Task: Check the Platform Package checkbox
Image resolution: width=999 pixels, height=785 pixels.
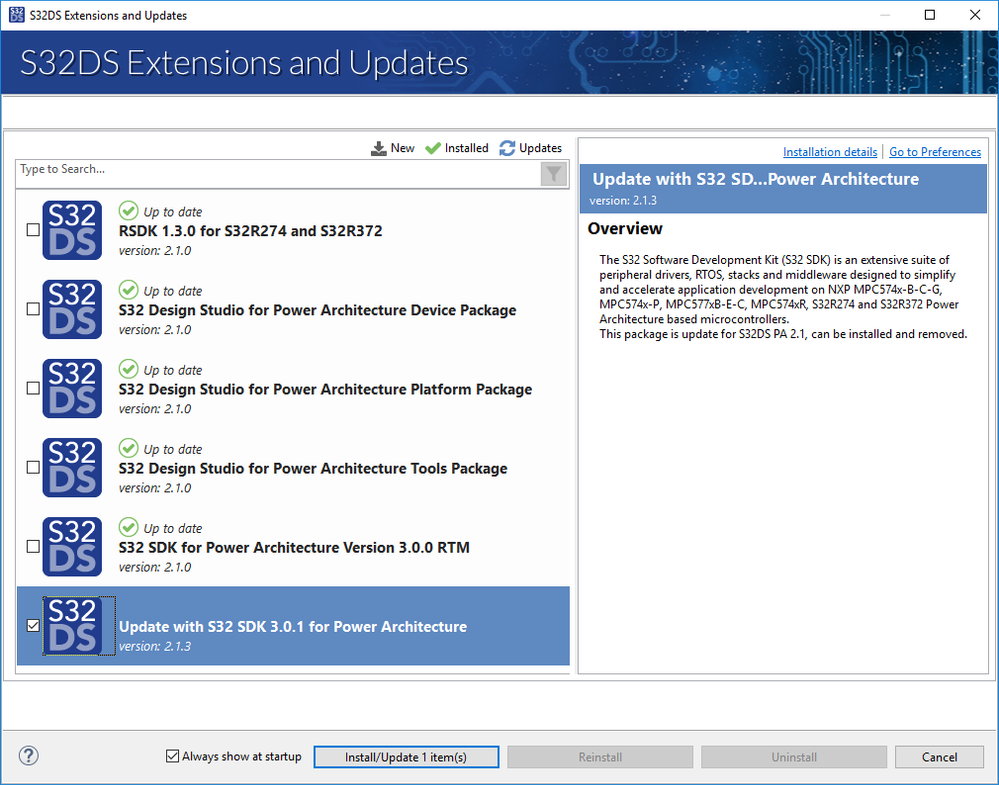Action: point(33,388)
